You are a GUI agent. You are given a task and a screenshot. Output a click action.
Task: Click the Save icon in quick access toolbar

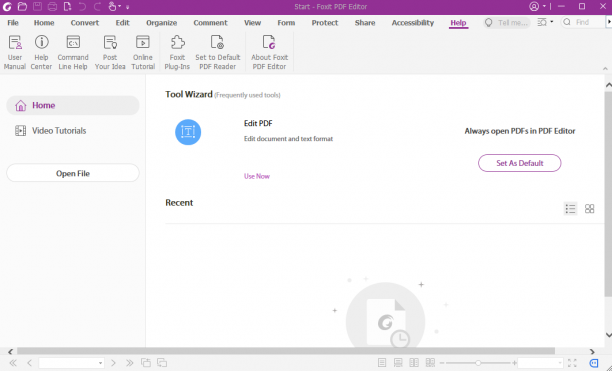pos(37,6)
